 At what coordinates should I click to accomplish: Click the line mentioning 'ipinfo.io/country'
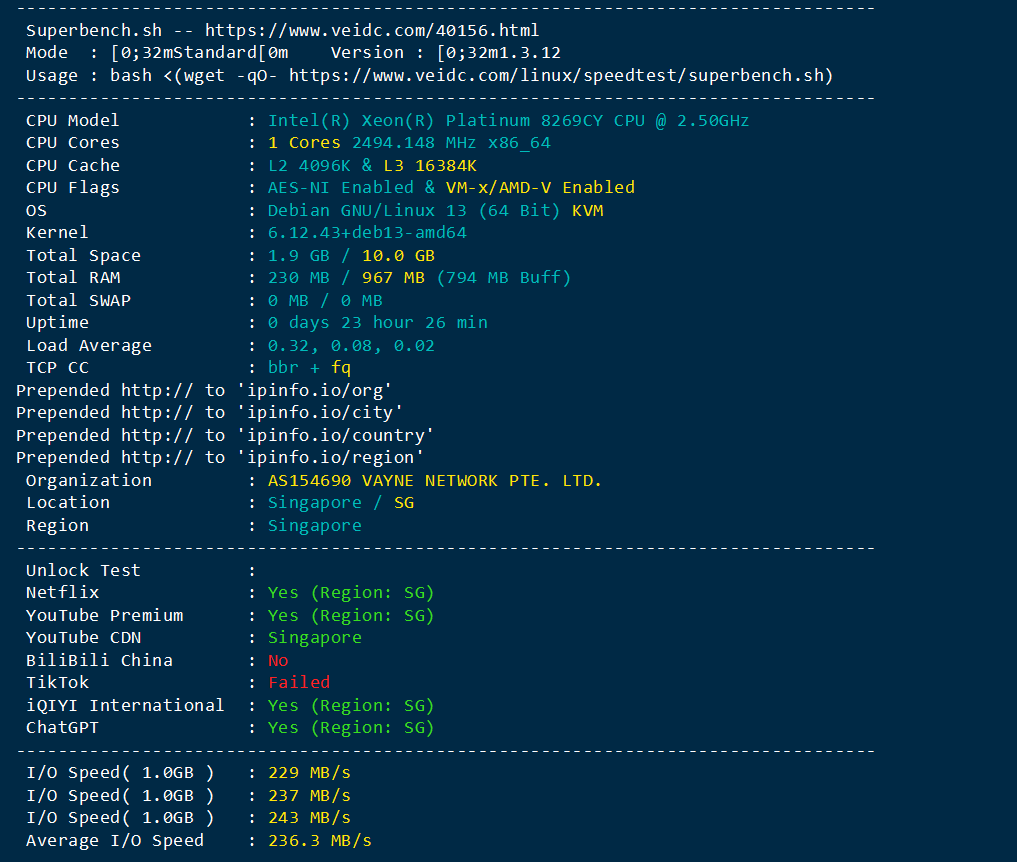[224, 435]
